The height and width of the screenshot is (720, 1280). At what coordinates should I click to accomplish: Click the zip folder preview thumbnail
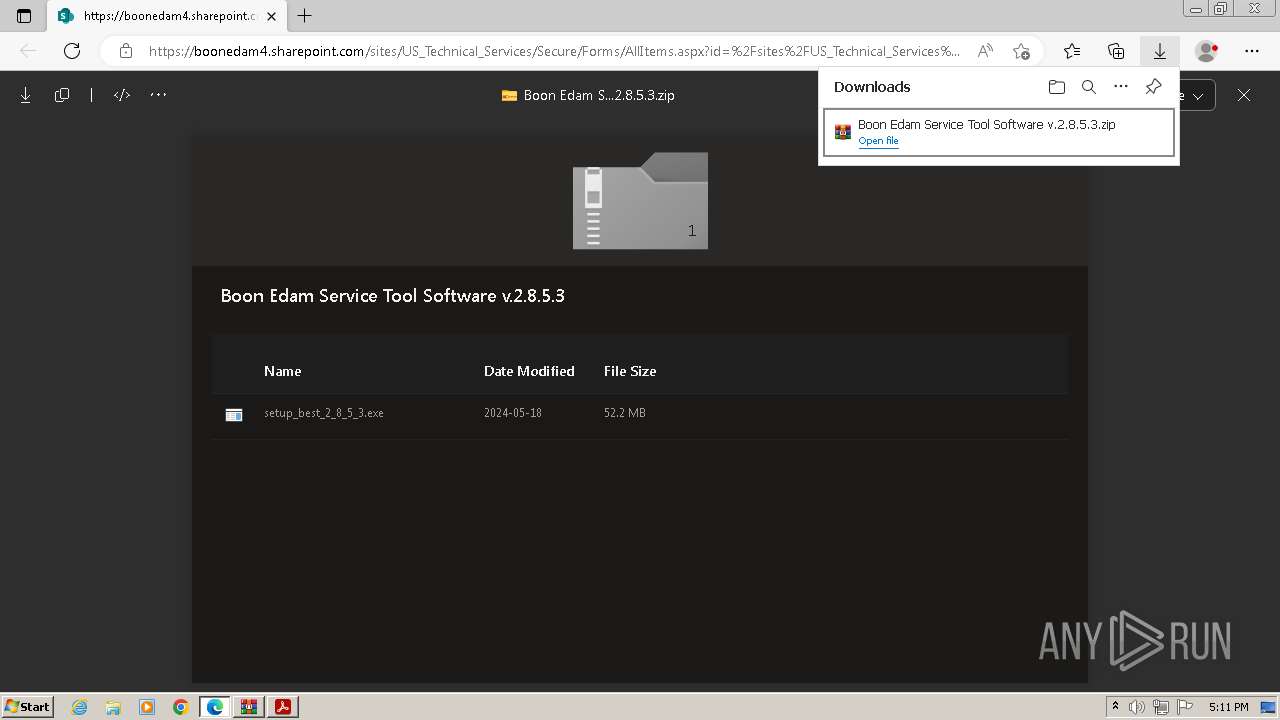(640, 201)
